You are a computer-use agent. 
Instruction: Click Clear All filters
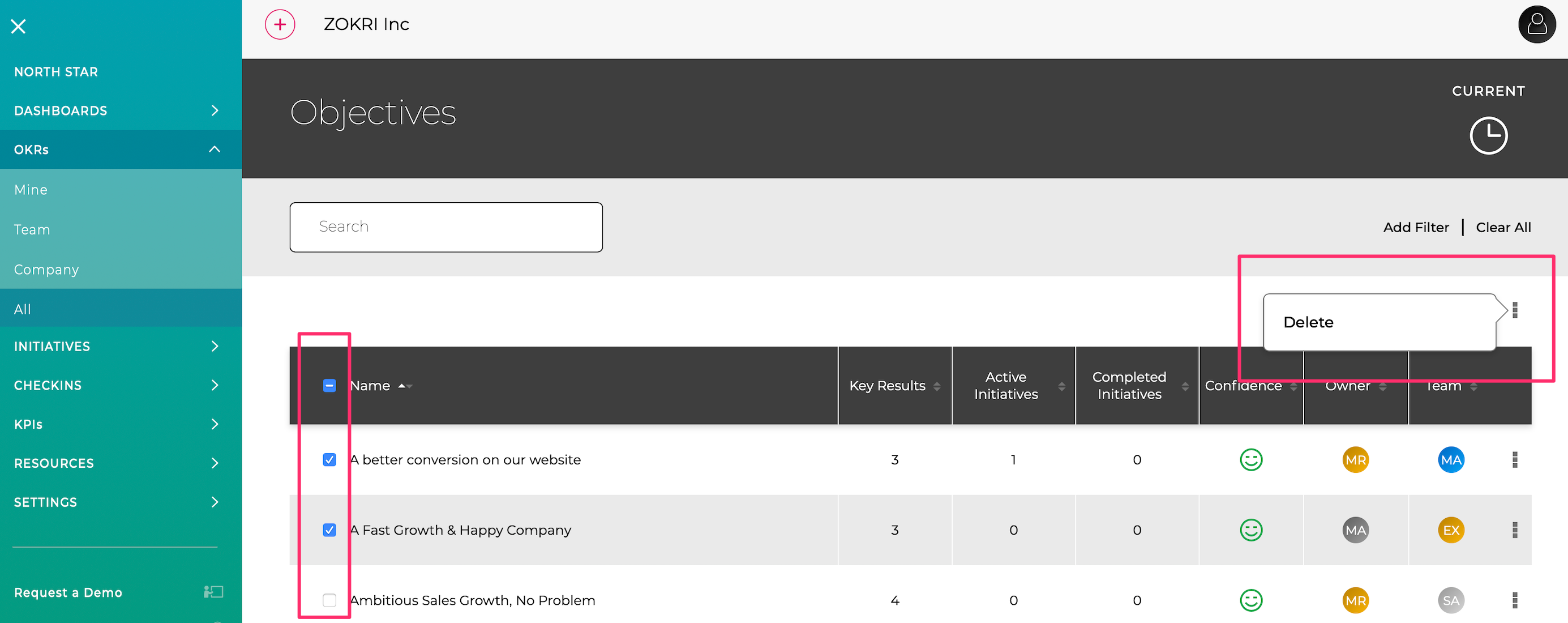click(x=1503, y=227)
